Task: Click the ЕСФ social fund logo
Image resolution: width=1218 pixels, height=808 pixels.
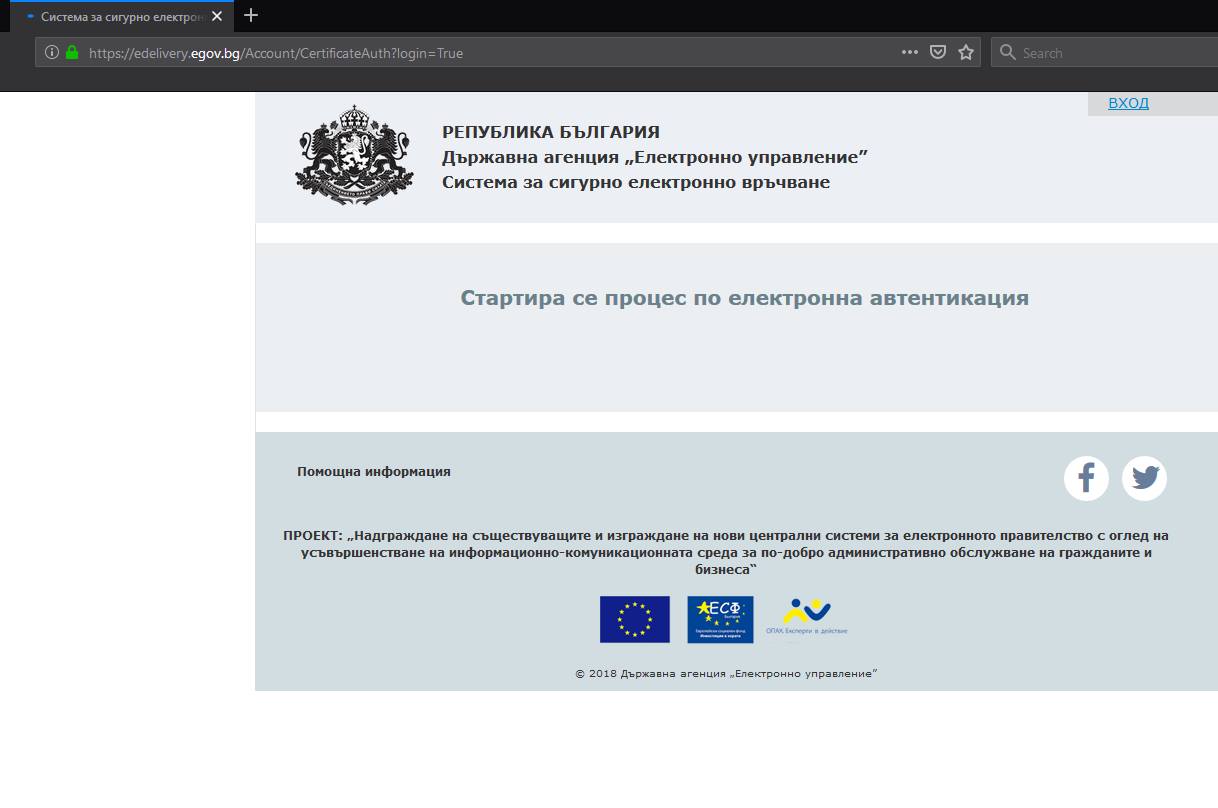Action: coord(720,619)
